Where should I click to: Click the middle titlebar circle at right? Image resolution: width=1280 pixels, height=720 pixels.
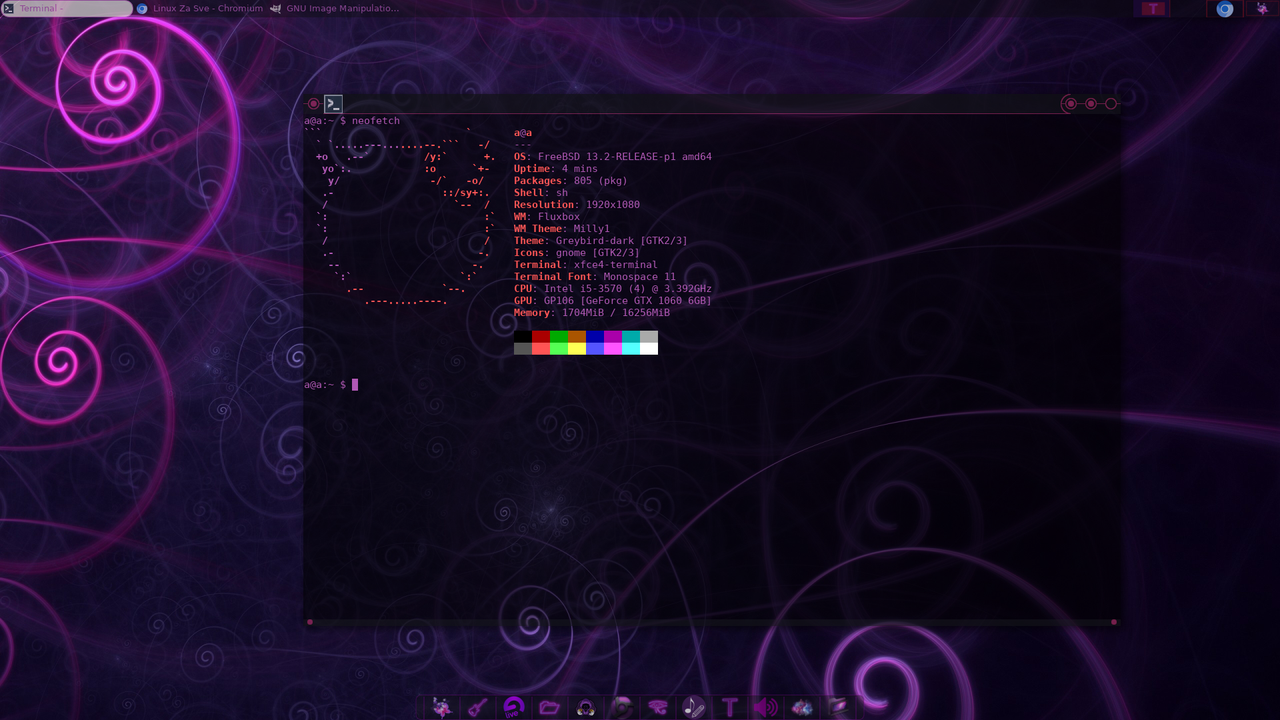coord(1091,103)
